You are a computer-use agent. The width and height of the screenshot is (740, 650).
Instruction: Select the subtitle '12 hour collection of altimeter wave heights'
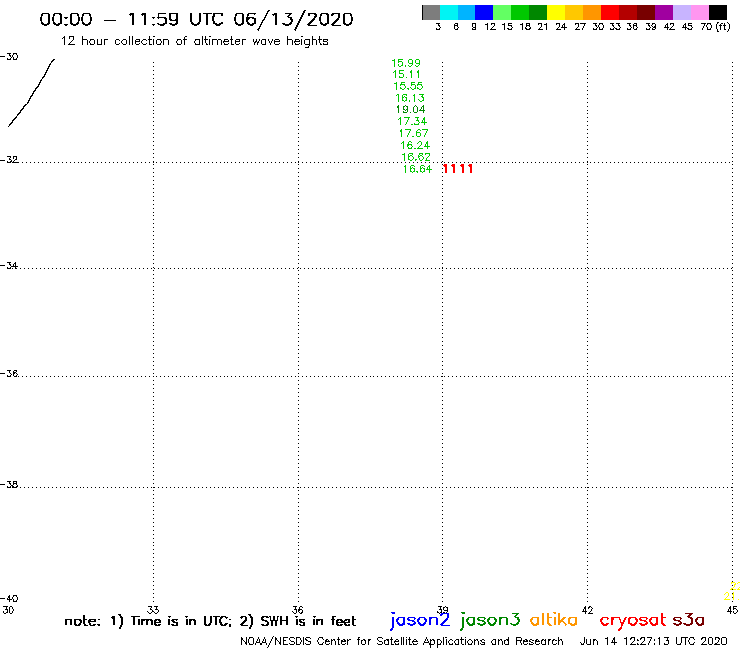194,41
